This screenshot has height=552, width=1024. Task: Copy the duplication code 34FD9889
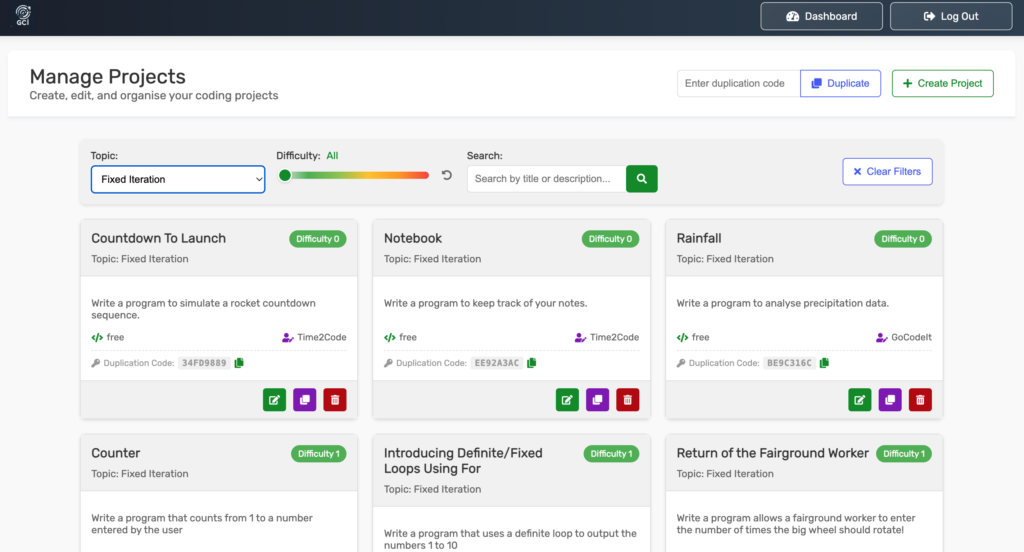pyautogui.click(x=239, y=363)
